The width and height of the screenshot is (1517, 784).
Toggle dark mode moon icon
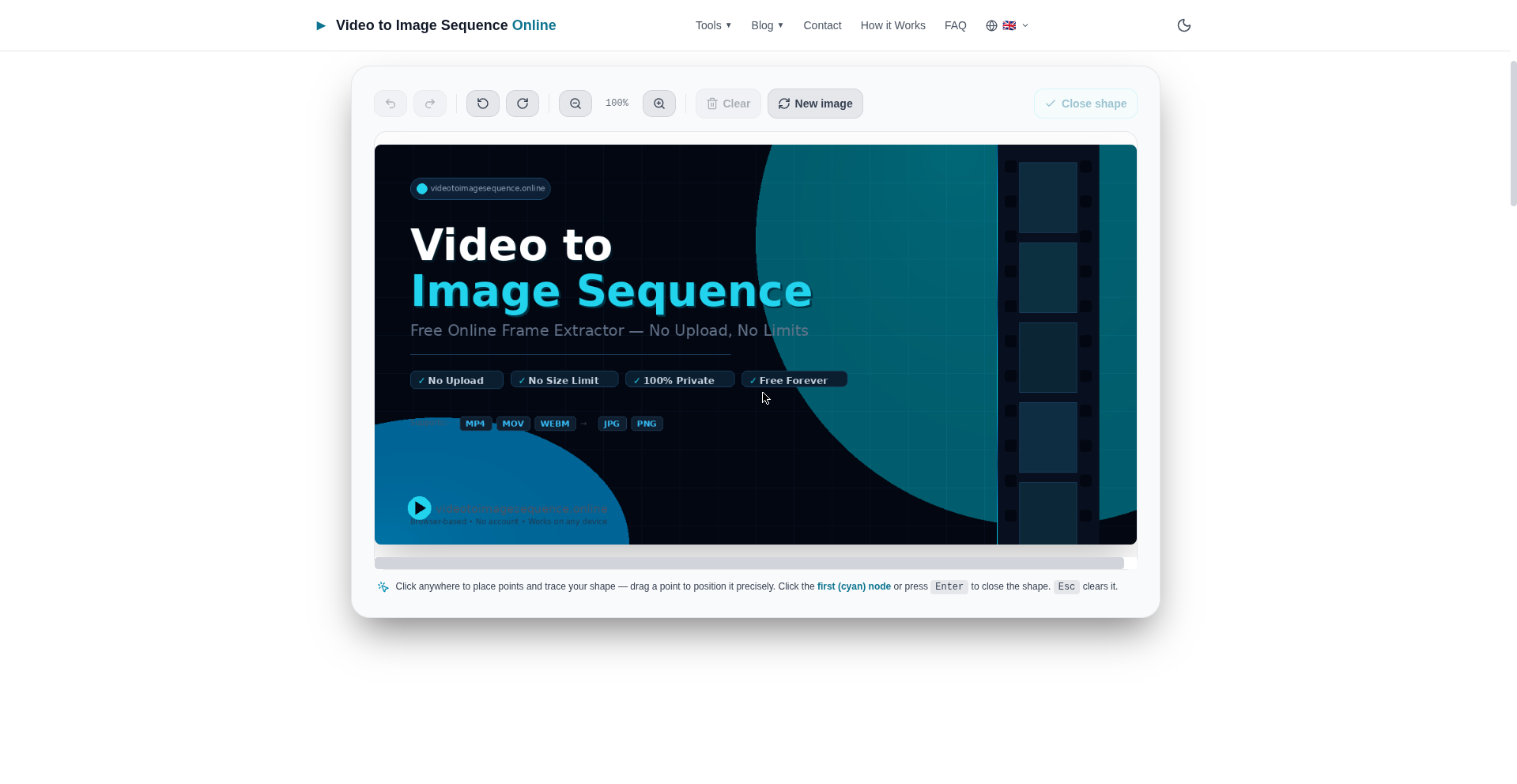pyautogui.click(x=1184, y=25)
